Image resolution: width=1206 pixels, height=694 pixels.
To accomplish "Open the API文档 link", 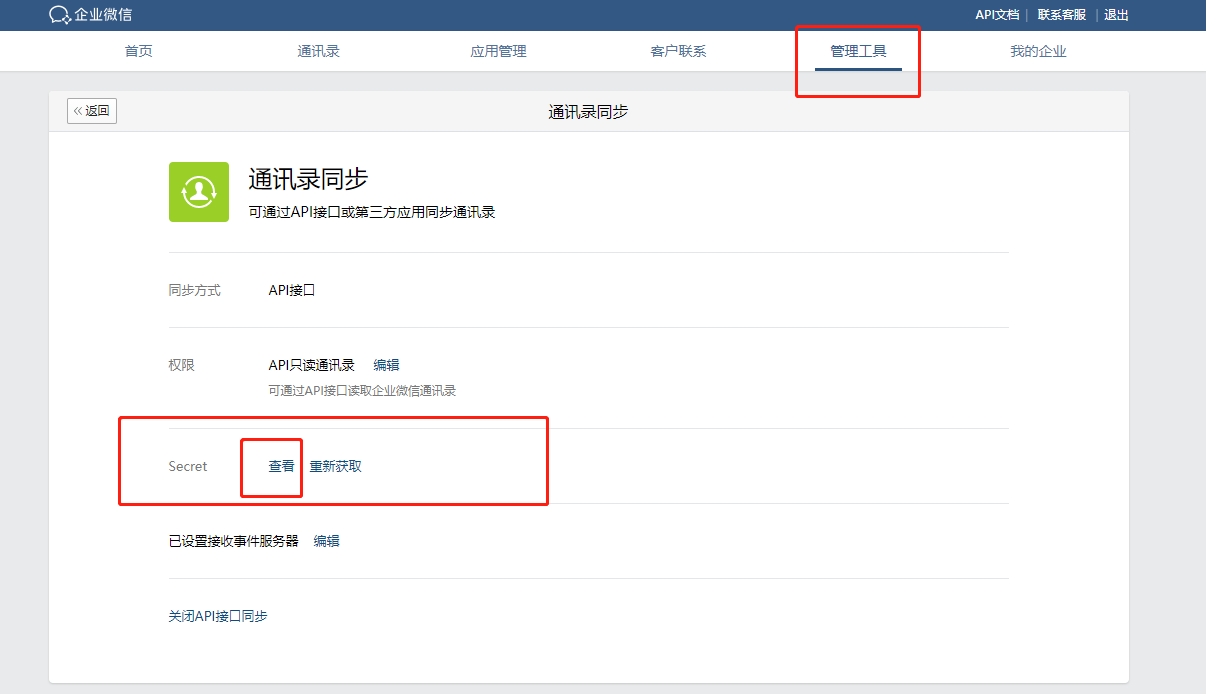I will coord(997,15).
